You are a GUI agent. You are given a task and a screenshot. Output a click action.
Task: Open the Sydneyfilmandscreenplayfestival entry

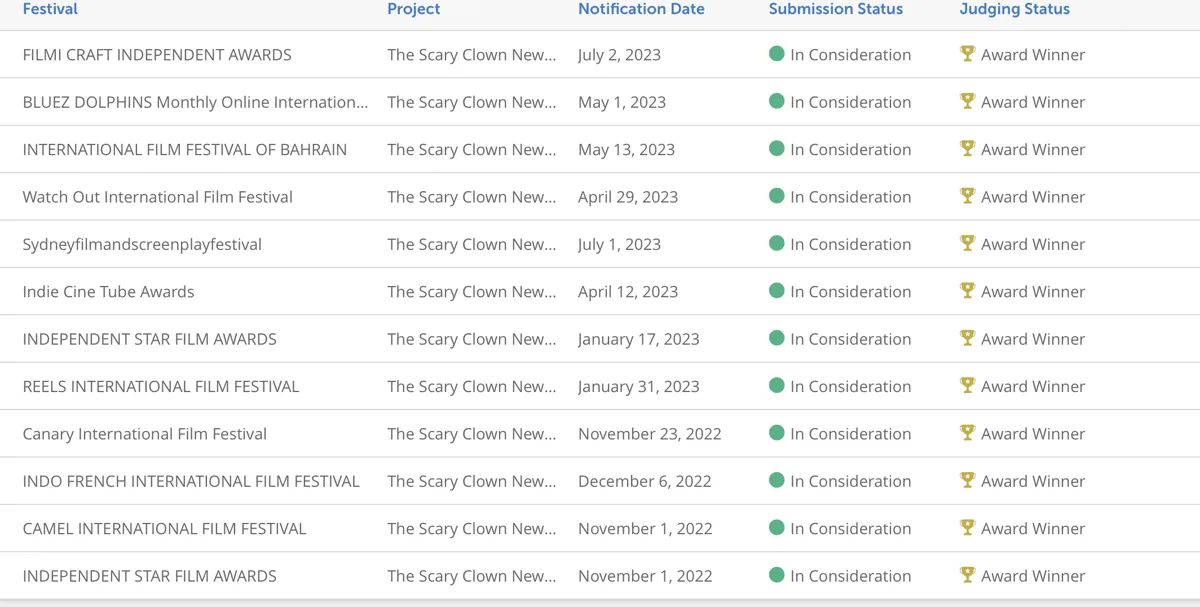pos(142,245)
